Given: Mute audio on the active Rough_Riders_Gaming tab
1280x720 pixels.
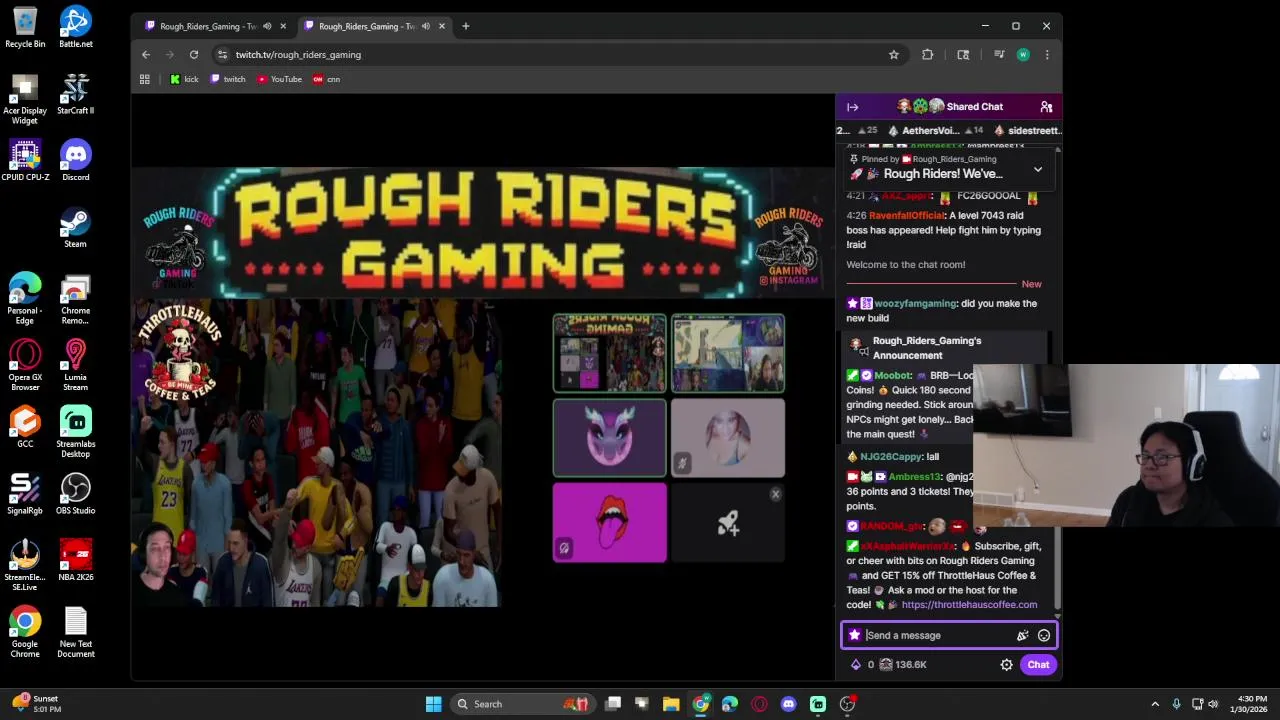Looking at the screenshot, I should tap(426, 26).
